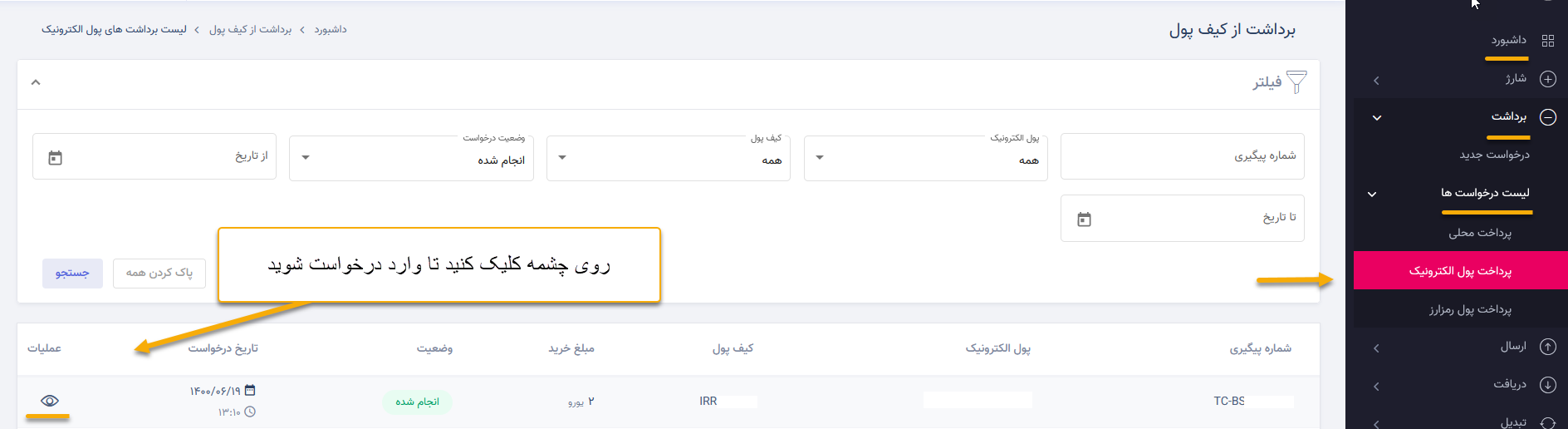
Task: Open پرداخت پول رمزارز menu item
Action: tap(1470, 309)
